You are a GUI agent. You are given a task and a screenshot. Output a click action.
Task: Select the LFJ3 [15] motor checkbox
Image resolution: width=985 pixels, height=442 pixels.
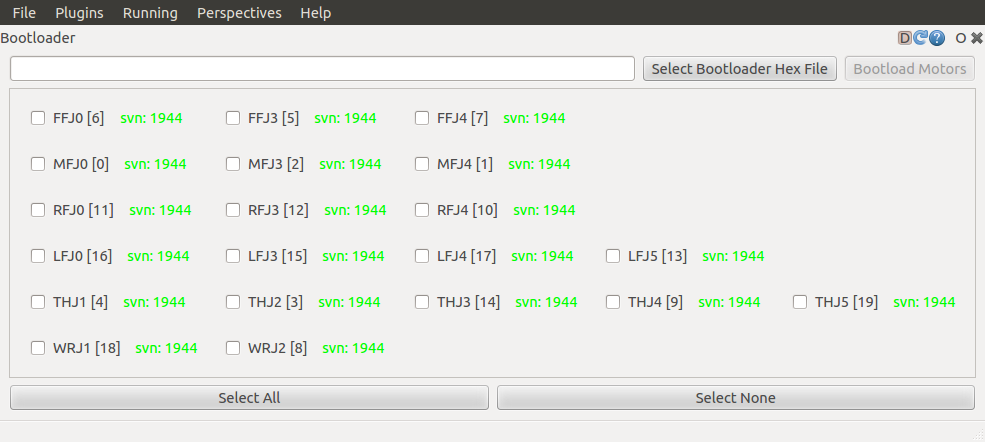tap(233, 256)
